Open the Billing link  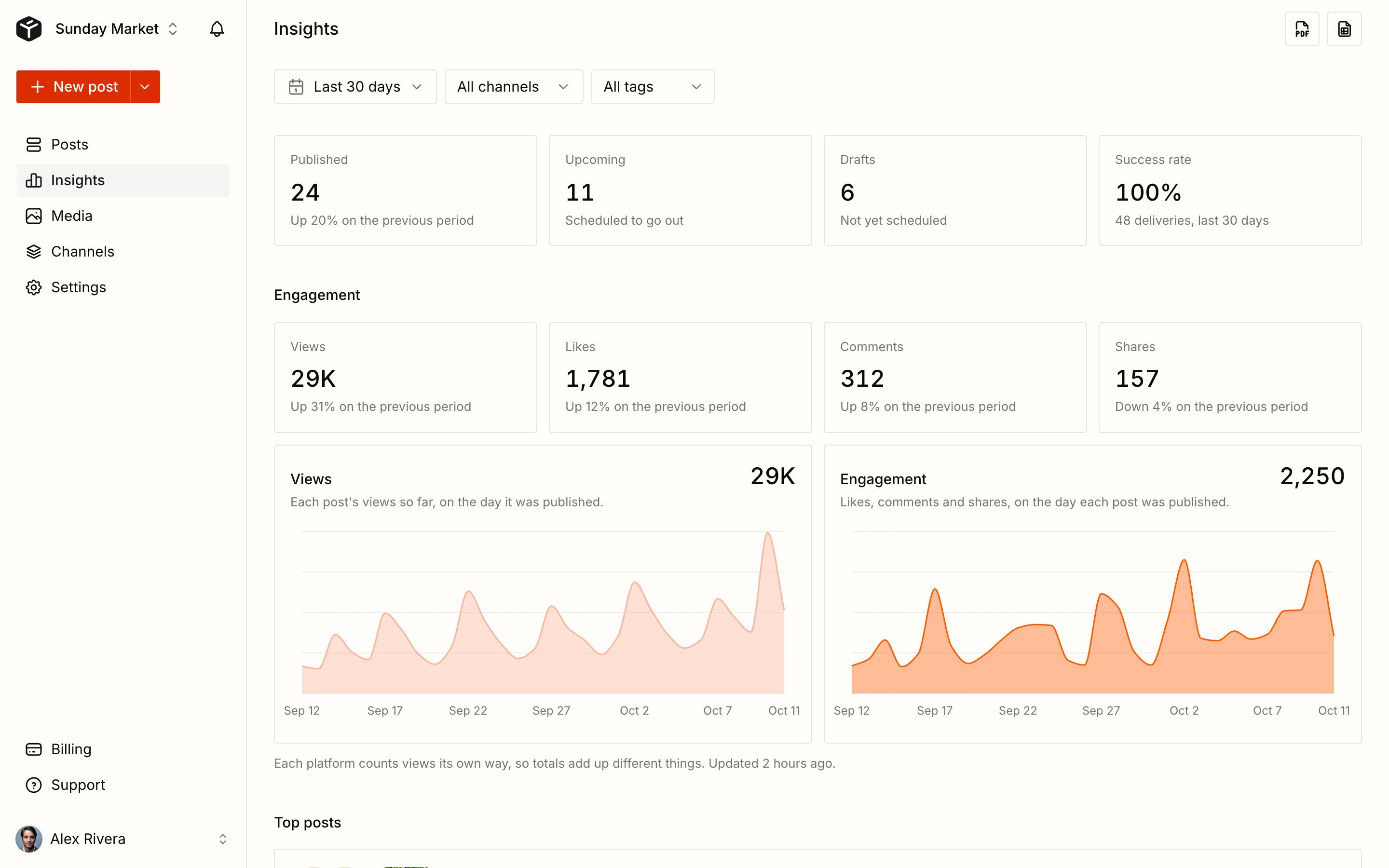click(x=123, y=749)
